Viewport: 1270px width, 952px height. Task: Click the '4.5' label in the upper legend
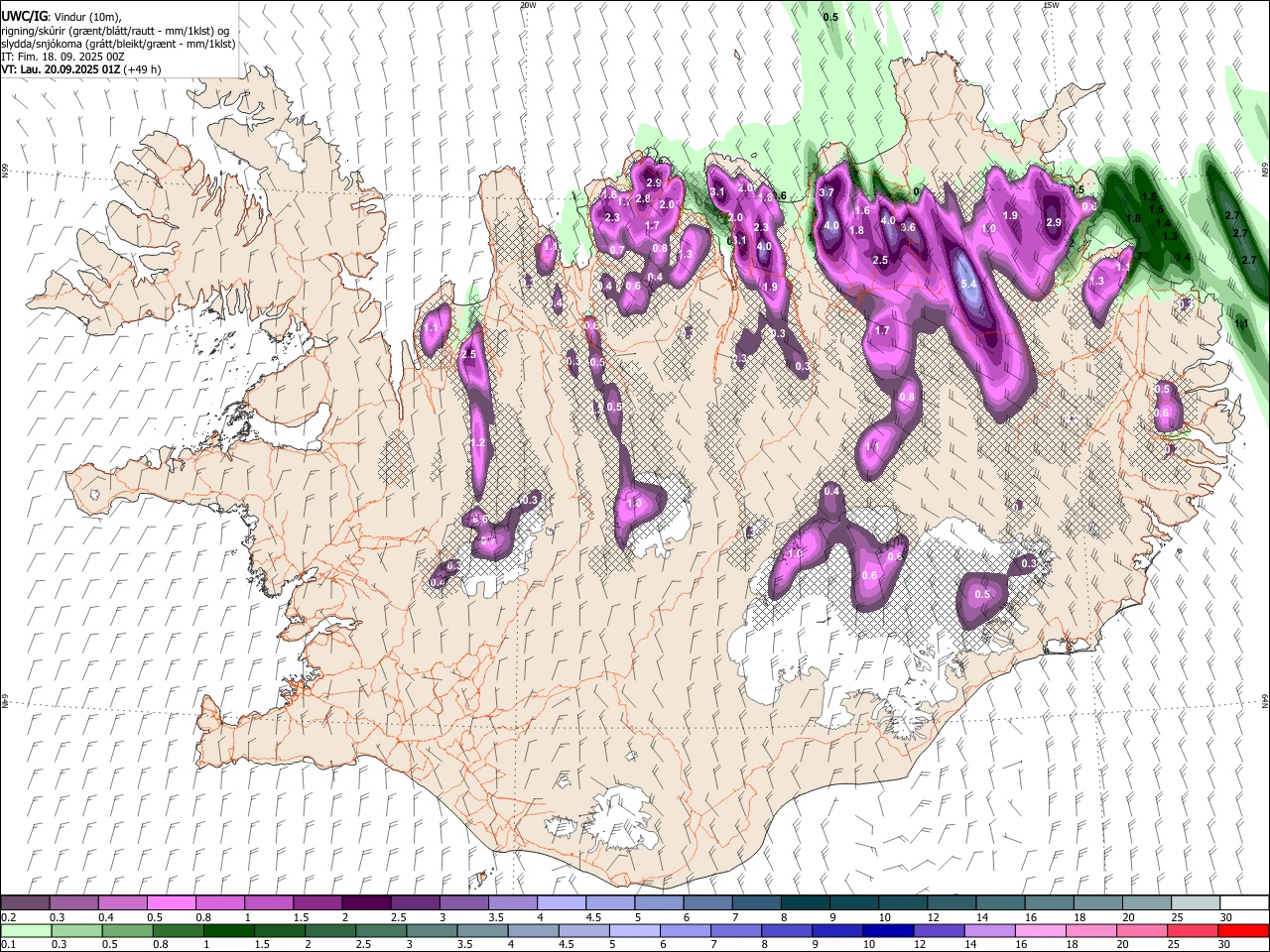[x=593, y=917]
